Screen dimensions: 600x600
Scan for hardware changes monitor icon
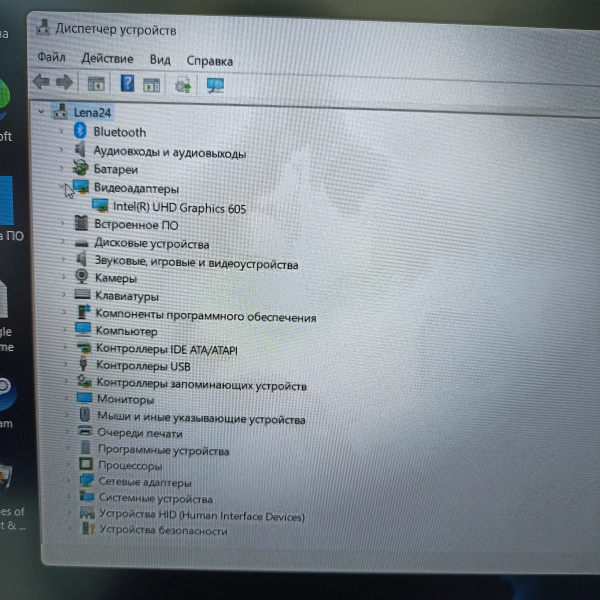pyautogui.click(x=215, y=85)
